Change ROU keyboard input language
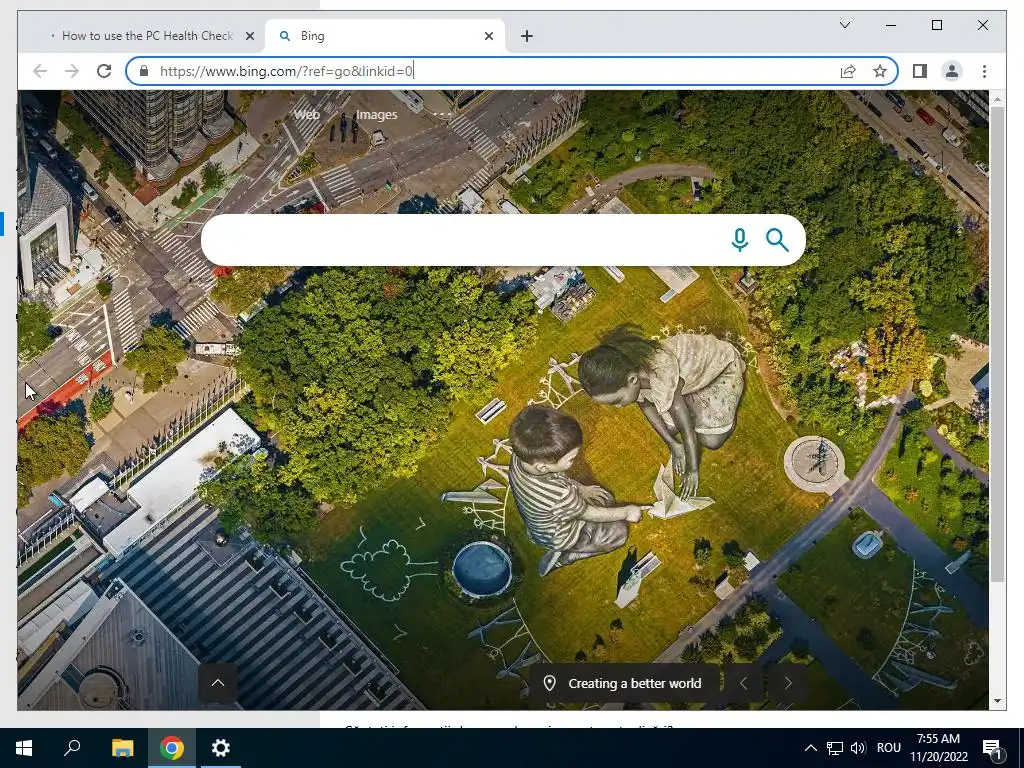The width and height of the screenshot is (1024, 768). point(888,748)
